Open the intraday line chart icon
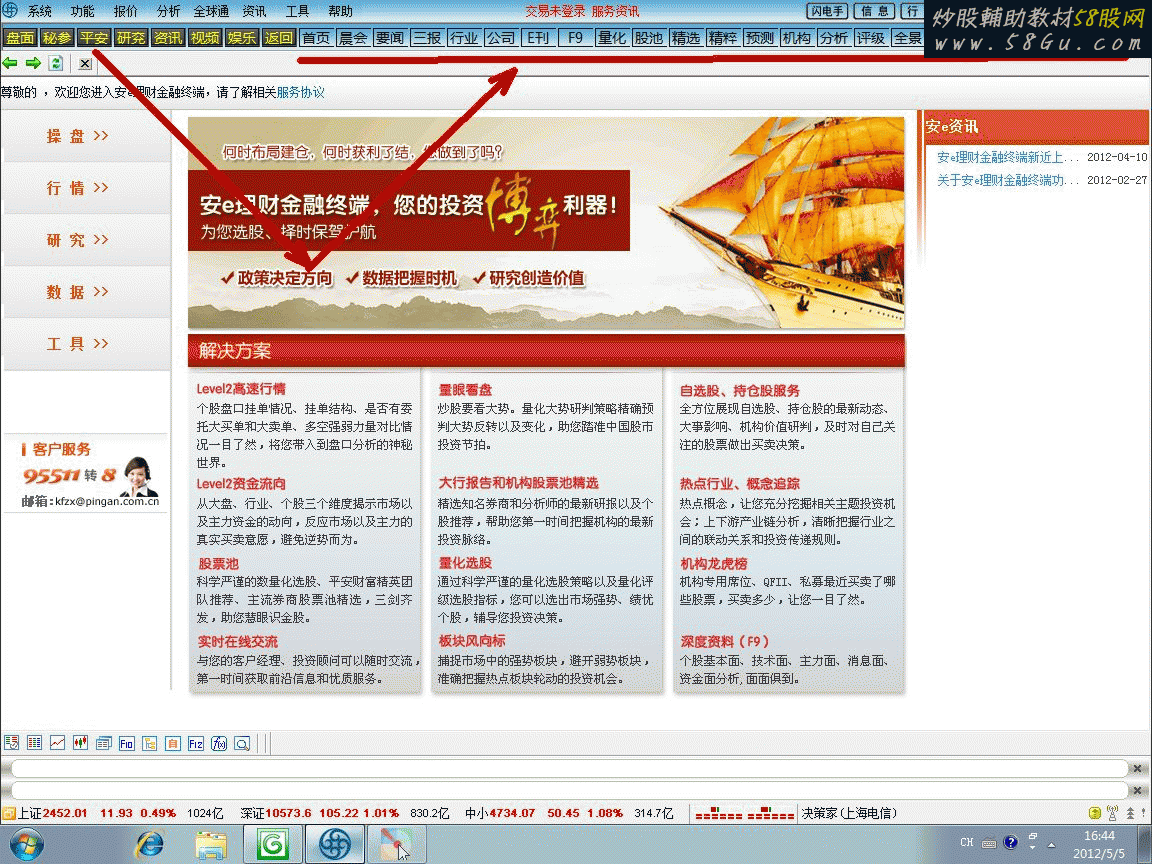1152x864 pixels. 57,743
